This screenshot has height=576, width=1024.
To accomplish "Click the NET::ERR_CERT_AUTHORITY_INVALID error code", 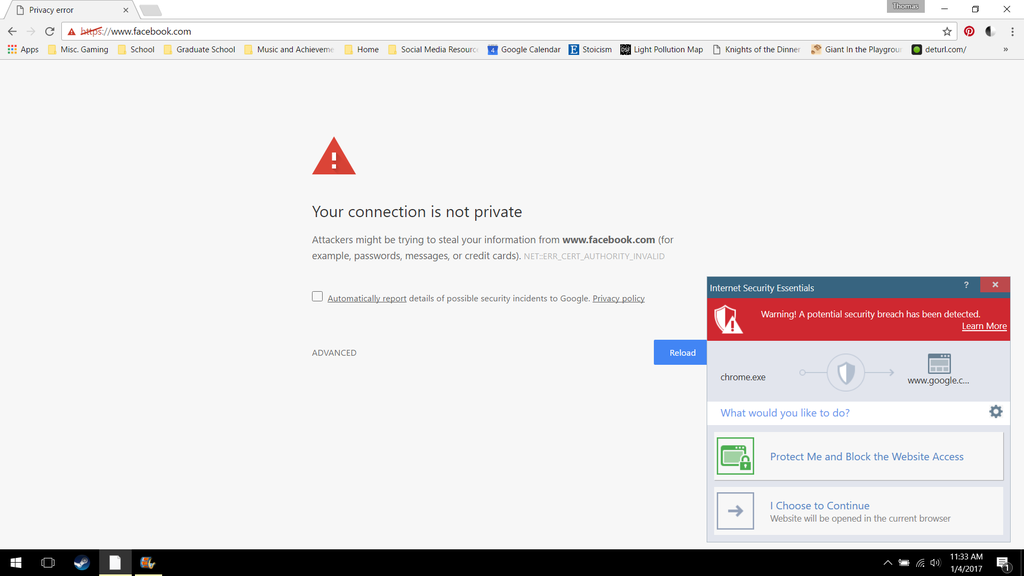I will pyautogui.click(x=594, y=257).
